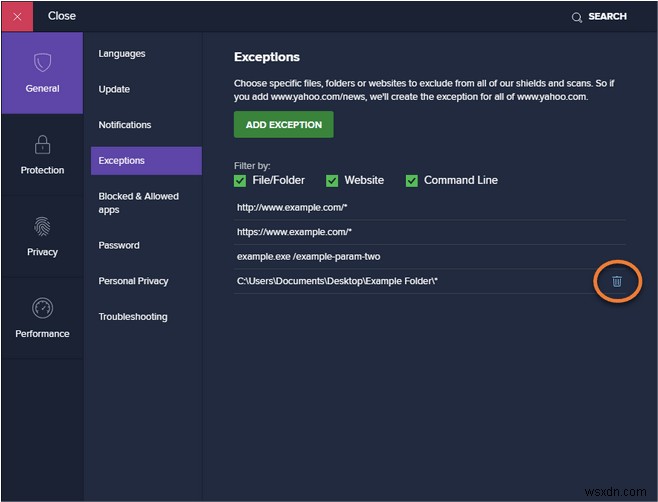This screenshot has width=658, height=502.
Task: Open Notifications settings
Action: (125, 125)
